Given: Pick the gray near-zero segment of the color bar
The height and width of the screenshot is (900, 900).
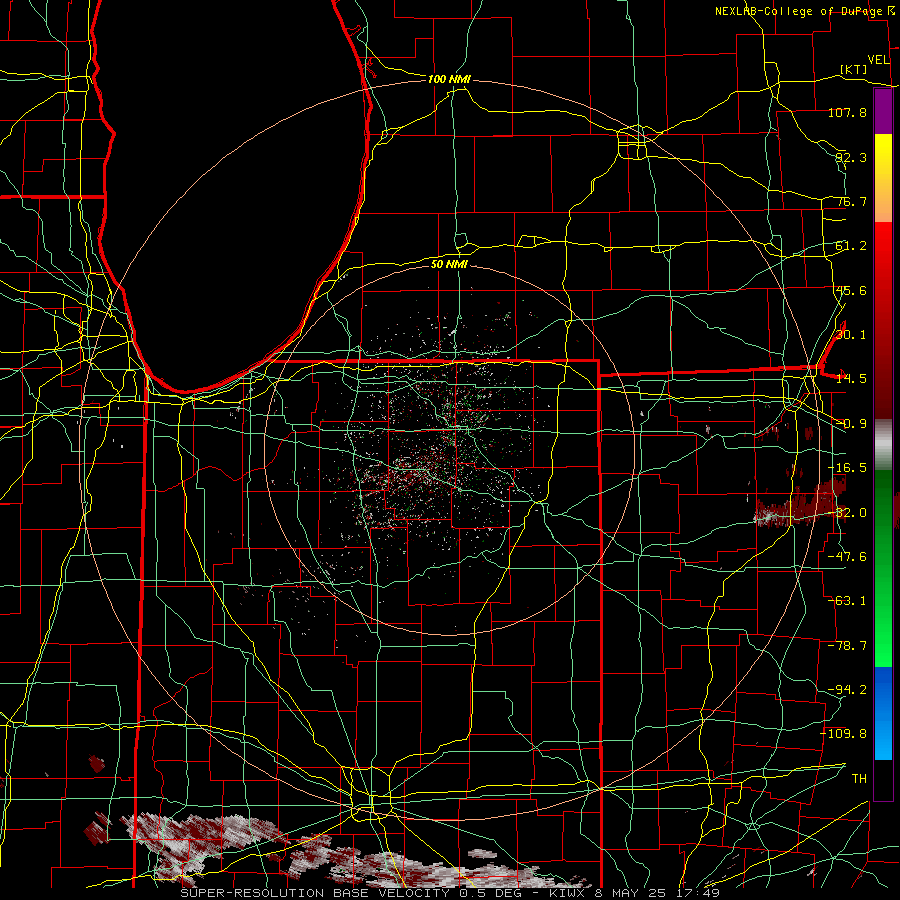Looking at the screenshot, I should pos(883,445).
